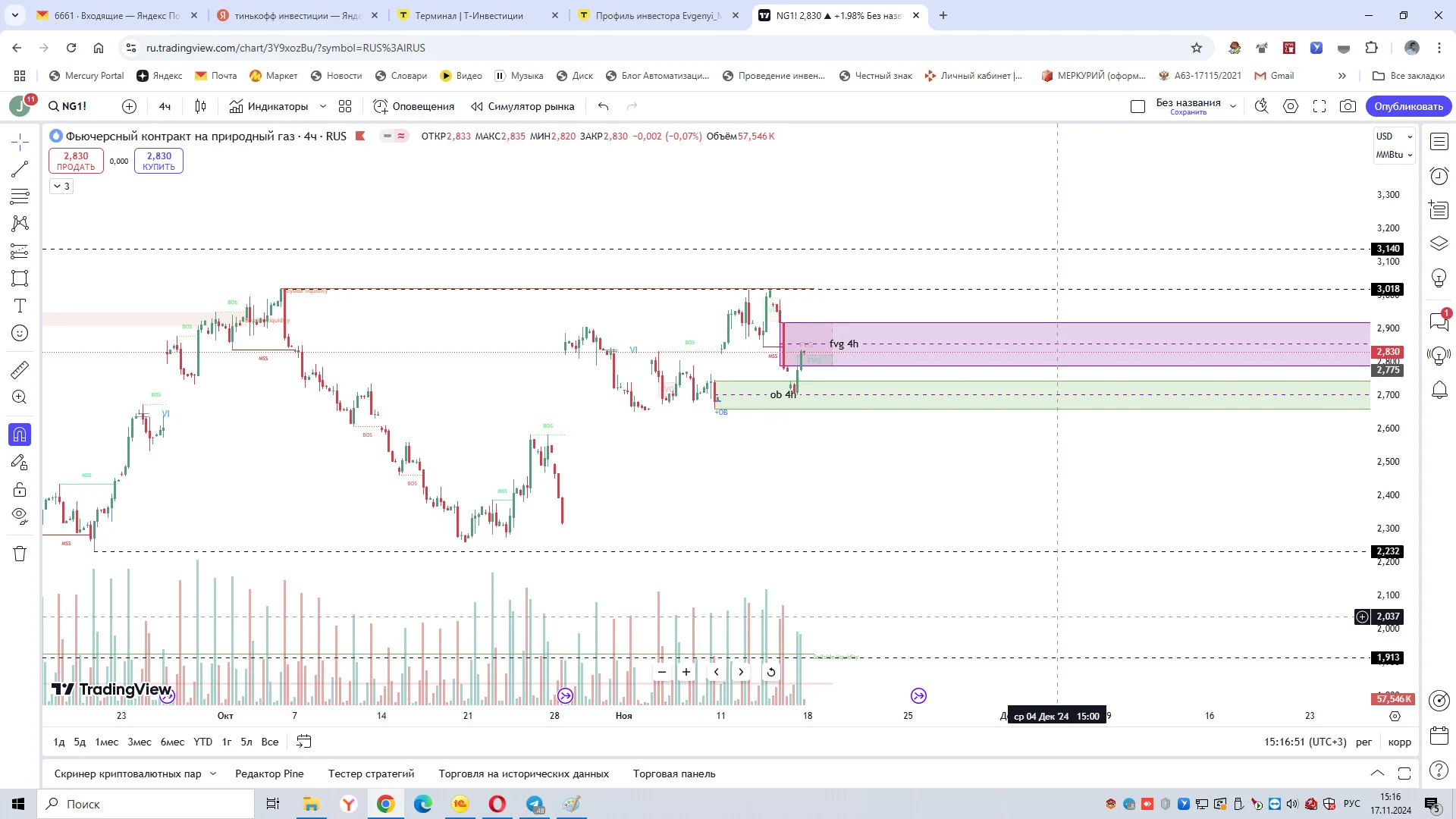The width and height of the screenshot is (1456, 819).
Task: Open the candlestick chart type selector
Action: click(x=200, y=106)
